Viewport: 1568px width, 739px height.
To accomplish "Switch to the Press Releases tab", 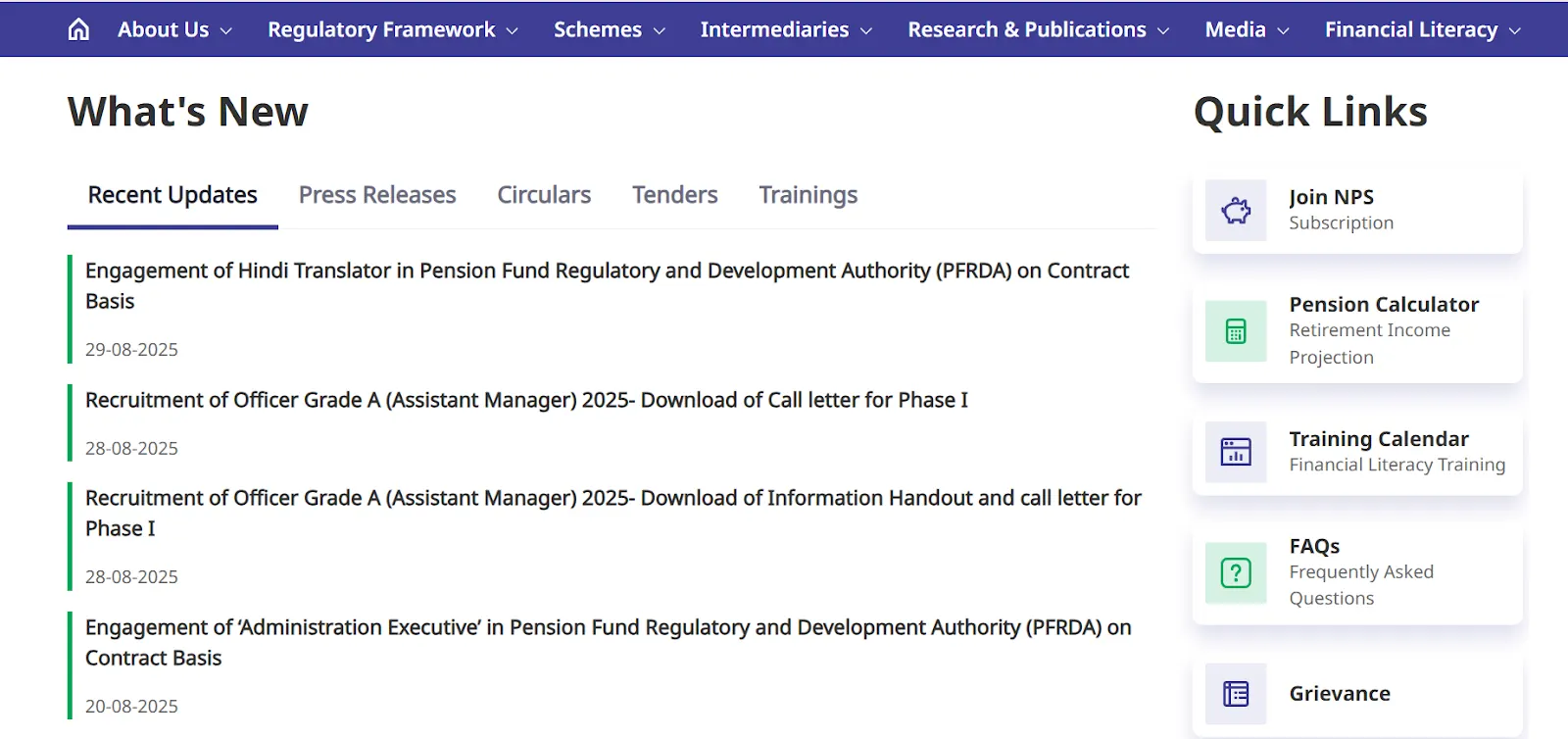I will 376,194.
